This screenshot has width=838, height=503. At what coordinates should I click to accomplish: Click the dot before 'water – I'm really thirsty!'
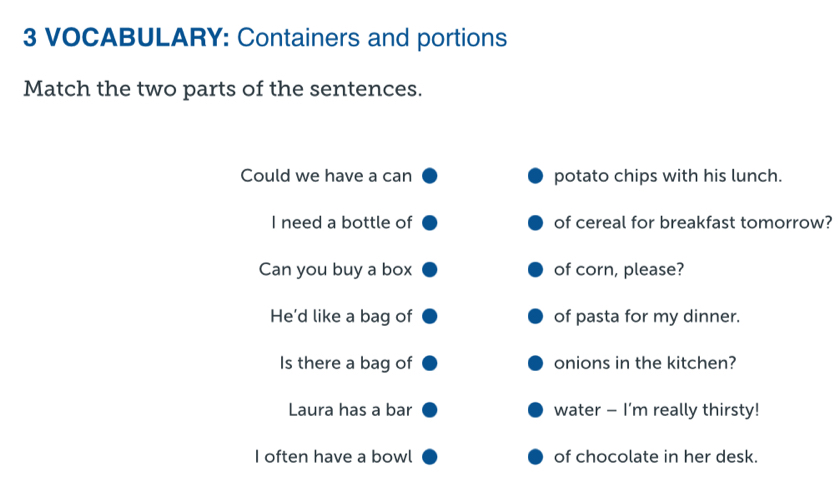tap(536, 410)
